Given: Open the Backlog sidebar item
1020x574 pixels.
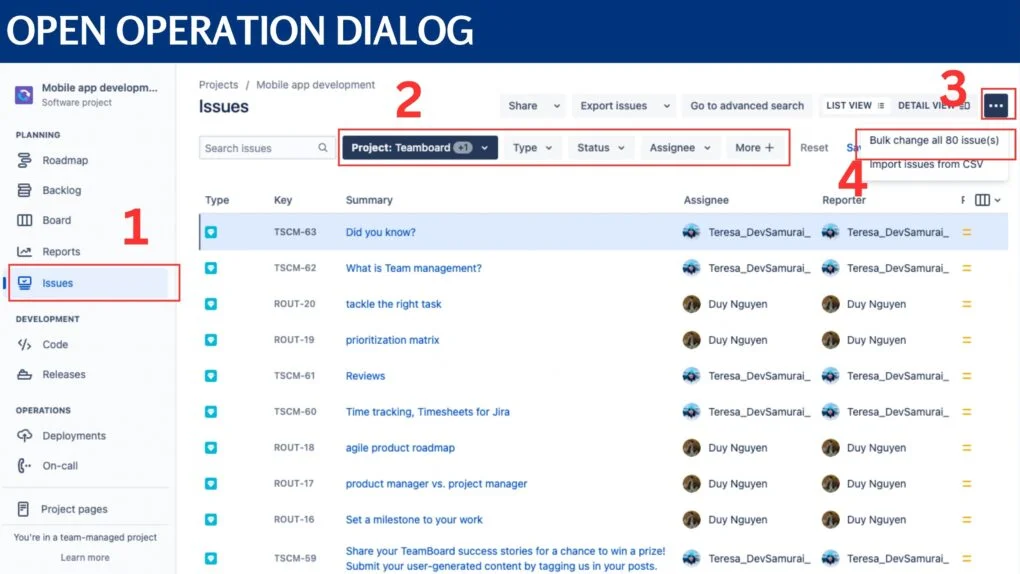Looking at the screenshot, I should tap(61, 190).
